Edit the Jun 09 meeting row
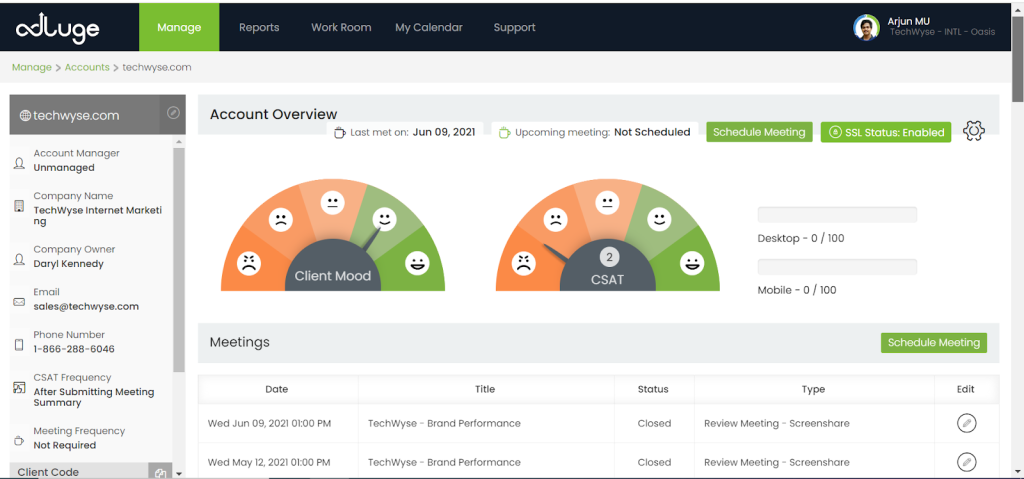This screenshot has width=1024, height=479. pyautogui.click(x=965, y=423)
